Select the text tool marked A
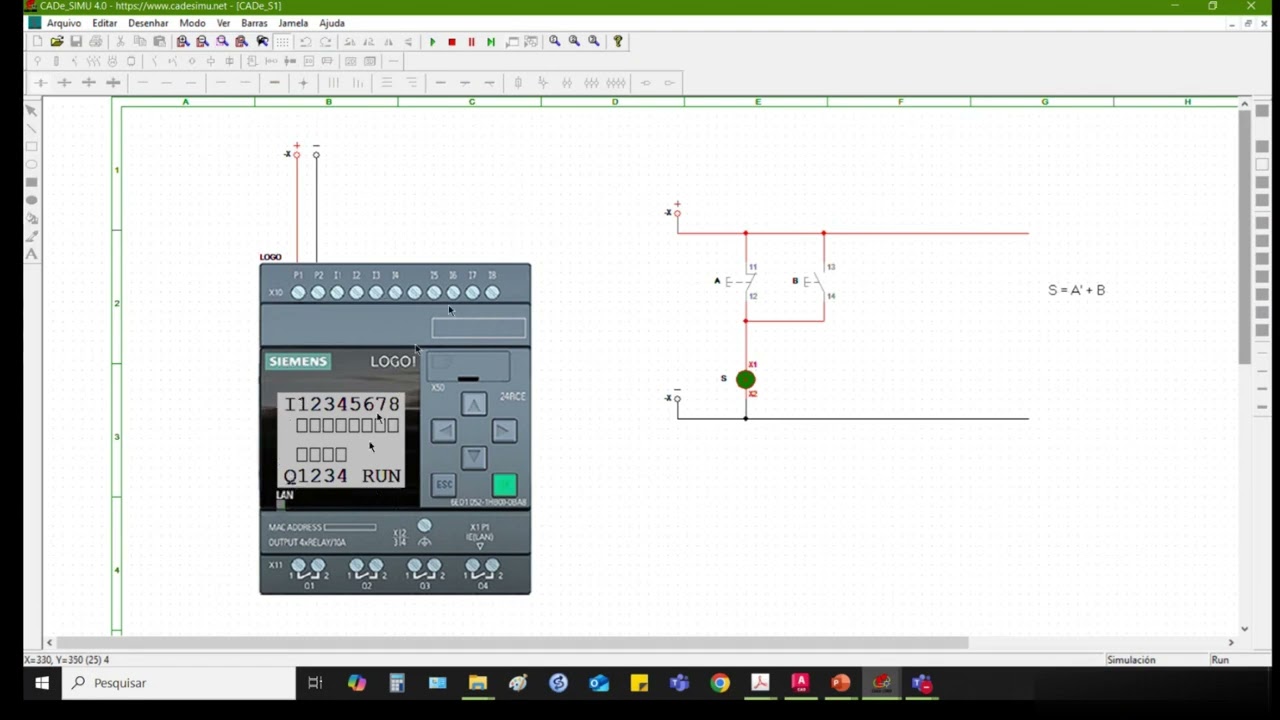The height and width of the screenshot is (720, 1280). pyautogui.click(x=31, y=254)
